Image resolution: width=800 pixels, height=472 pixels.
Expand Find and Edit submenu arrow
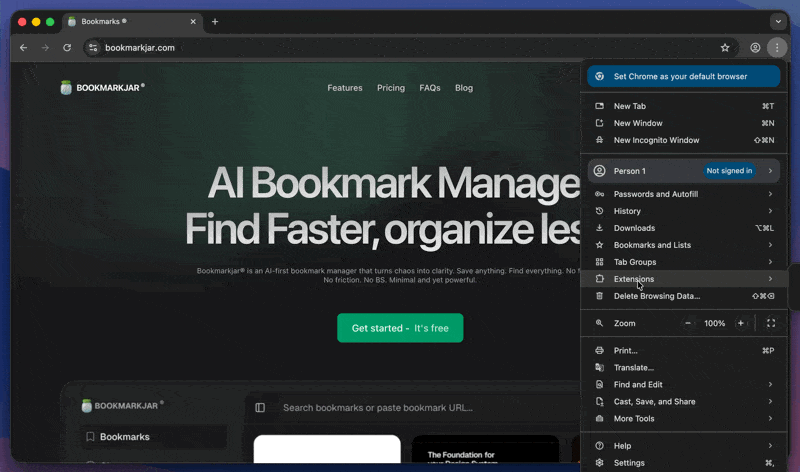pyautogui.click(x=770, y=384)
